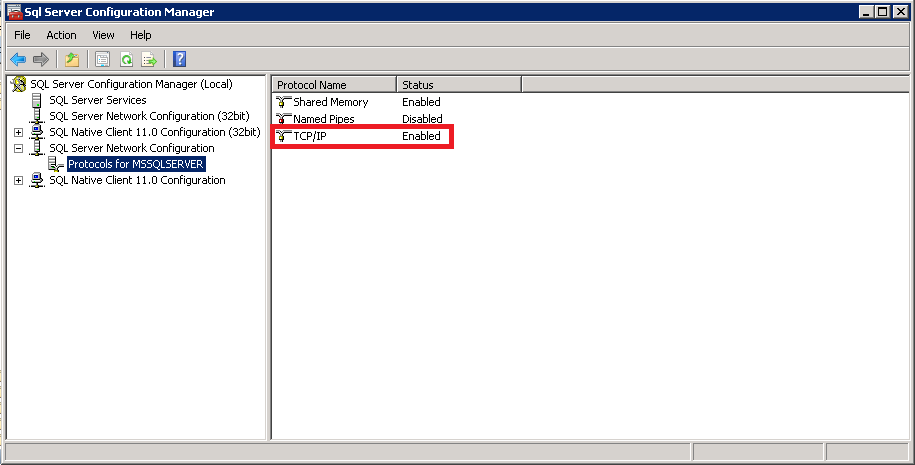
Task: Click the Protocols for MSSQLSERVER node icon
Action: pyautogui.click(x=56, y=165)
